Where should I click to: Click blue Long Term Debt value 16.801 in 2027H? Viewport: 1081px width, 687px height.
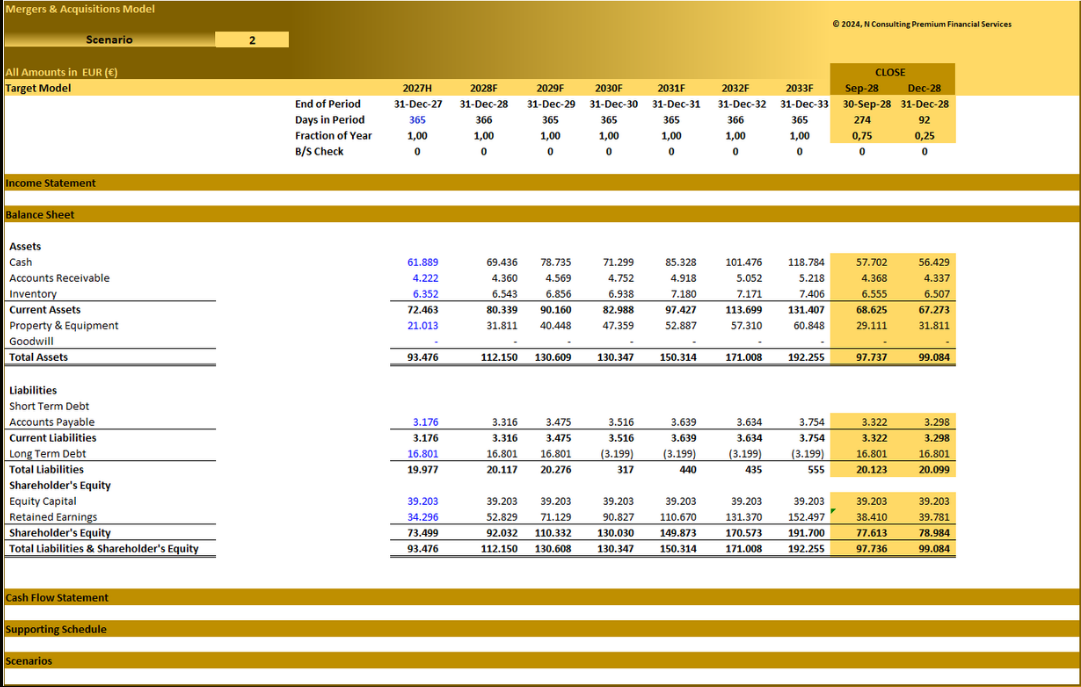coord(423,454)
